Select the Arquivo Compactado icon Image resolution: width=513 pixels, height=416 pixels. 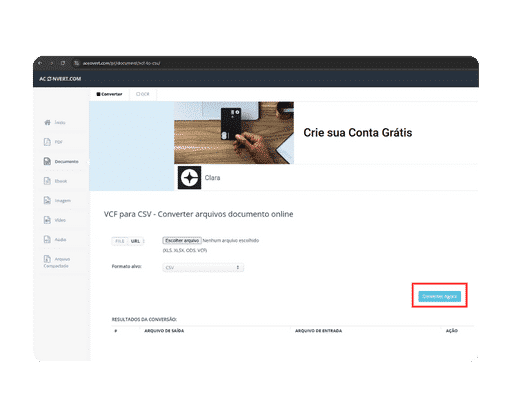(x=47, y=259)
